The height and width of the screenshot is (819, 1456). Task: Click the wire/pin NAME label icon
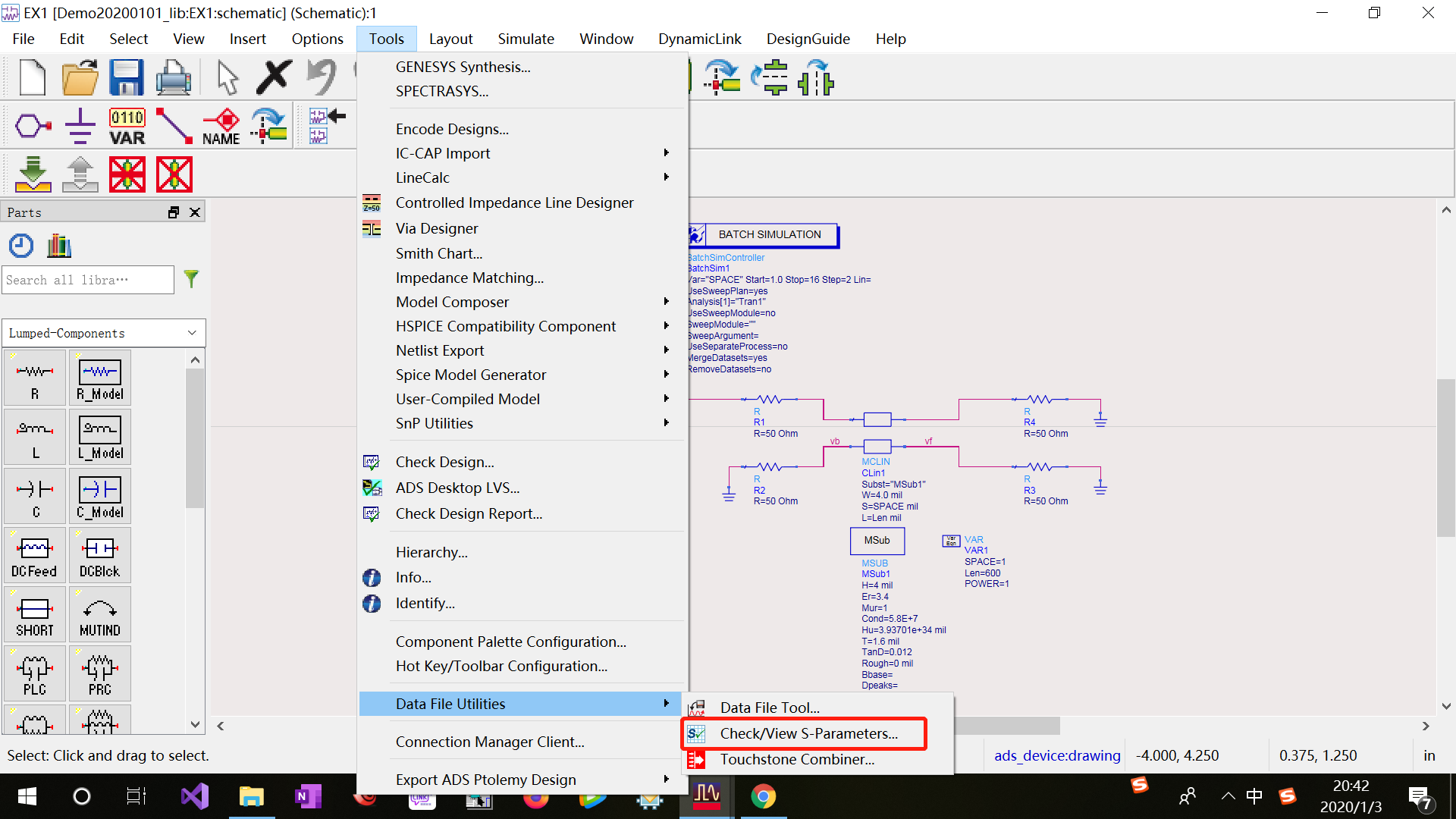click(x=221, y=126)
